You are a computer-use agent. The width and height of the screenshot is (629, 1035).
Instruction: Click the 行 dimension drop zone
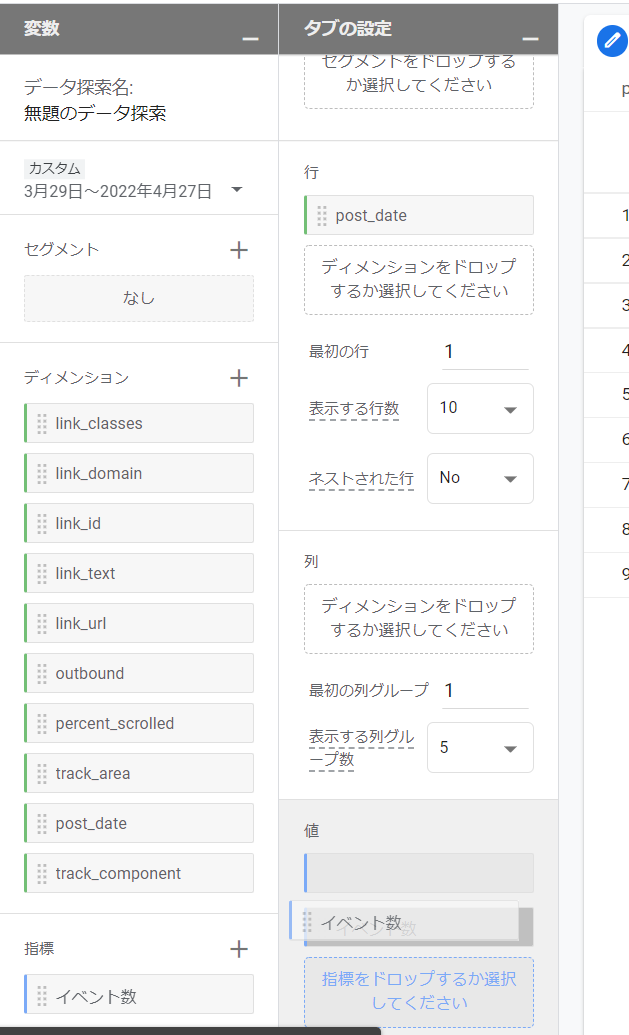click(419, 280)
